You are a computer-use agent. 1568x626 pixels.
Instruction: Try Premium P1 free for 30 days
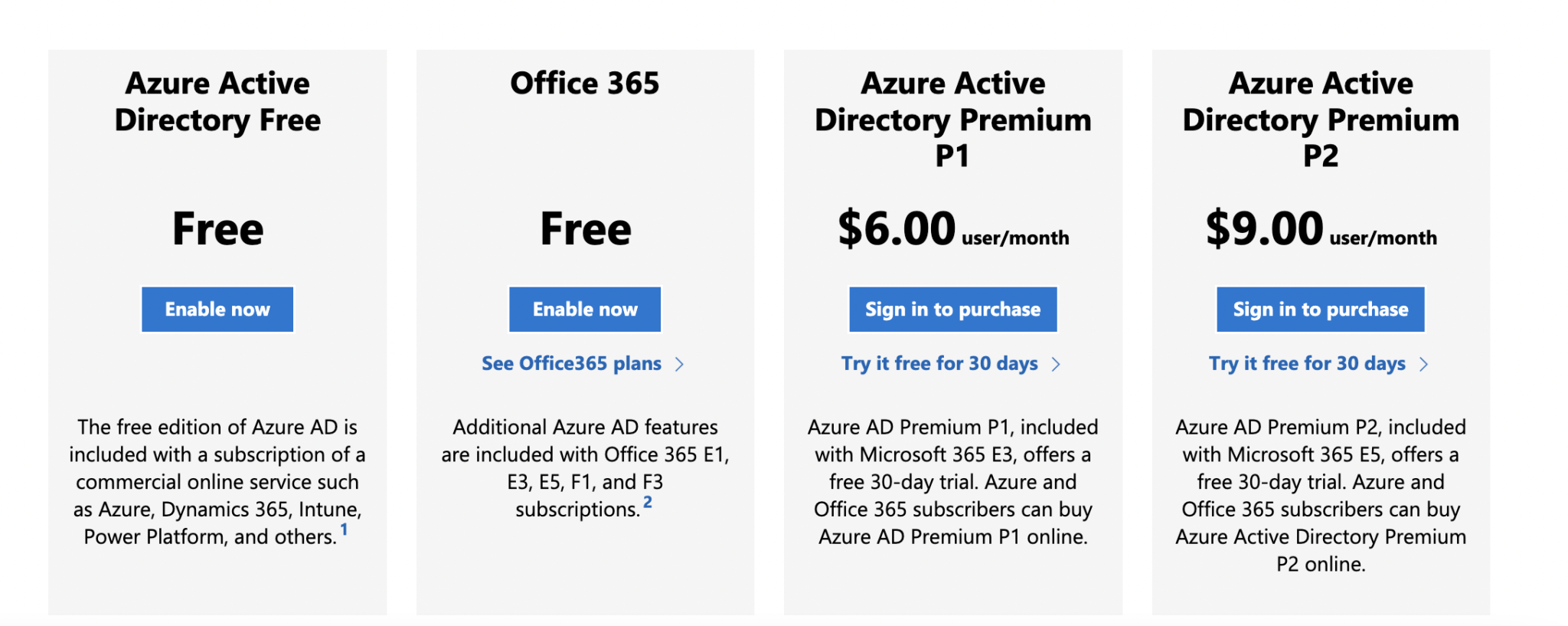coord(939,363)
